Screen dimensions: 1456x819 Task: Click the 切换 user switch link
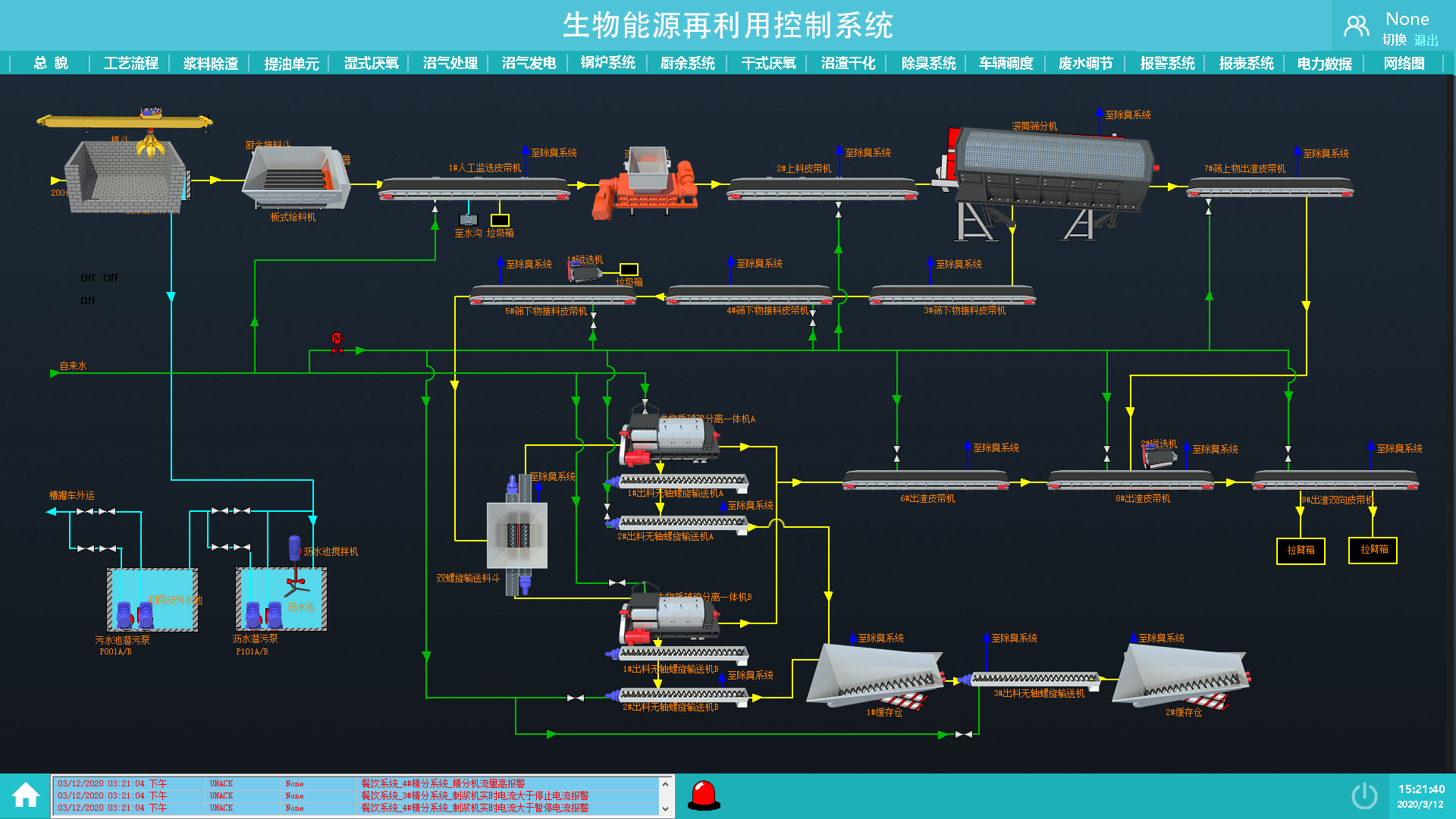(1394, 40)
